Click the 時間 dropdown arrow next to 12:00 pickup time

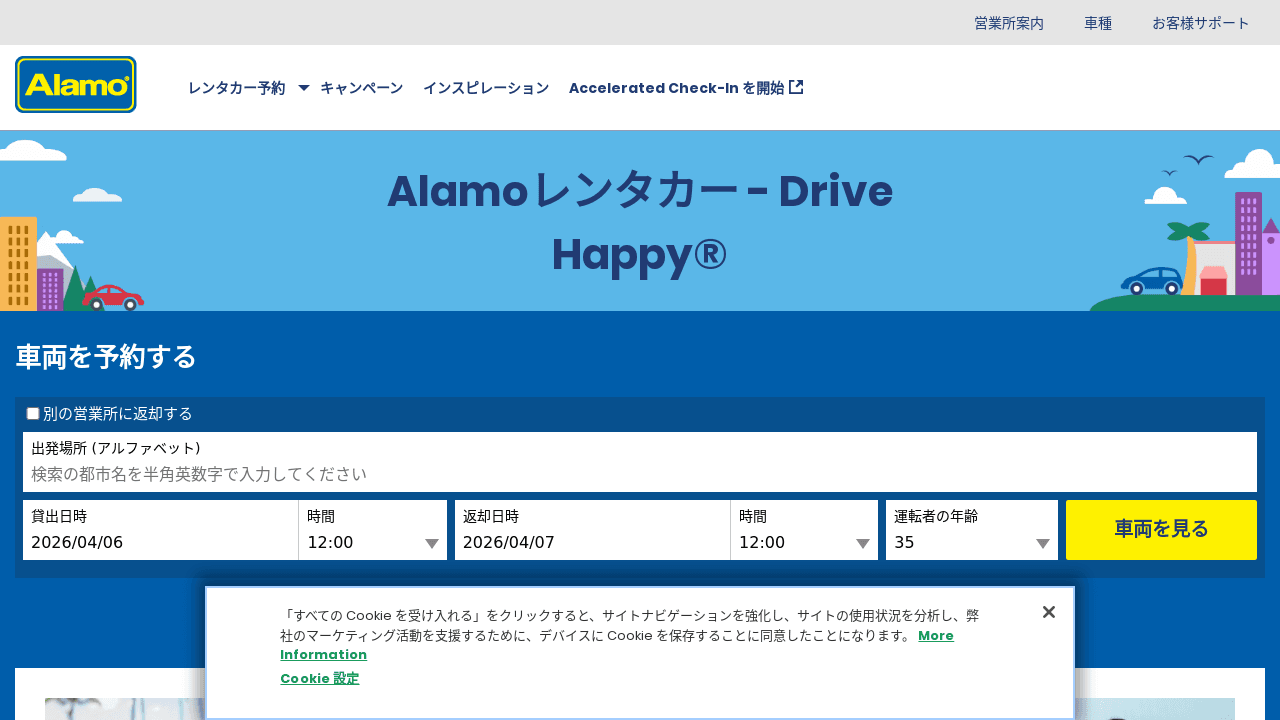click(x=432, y=544)
